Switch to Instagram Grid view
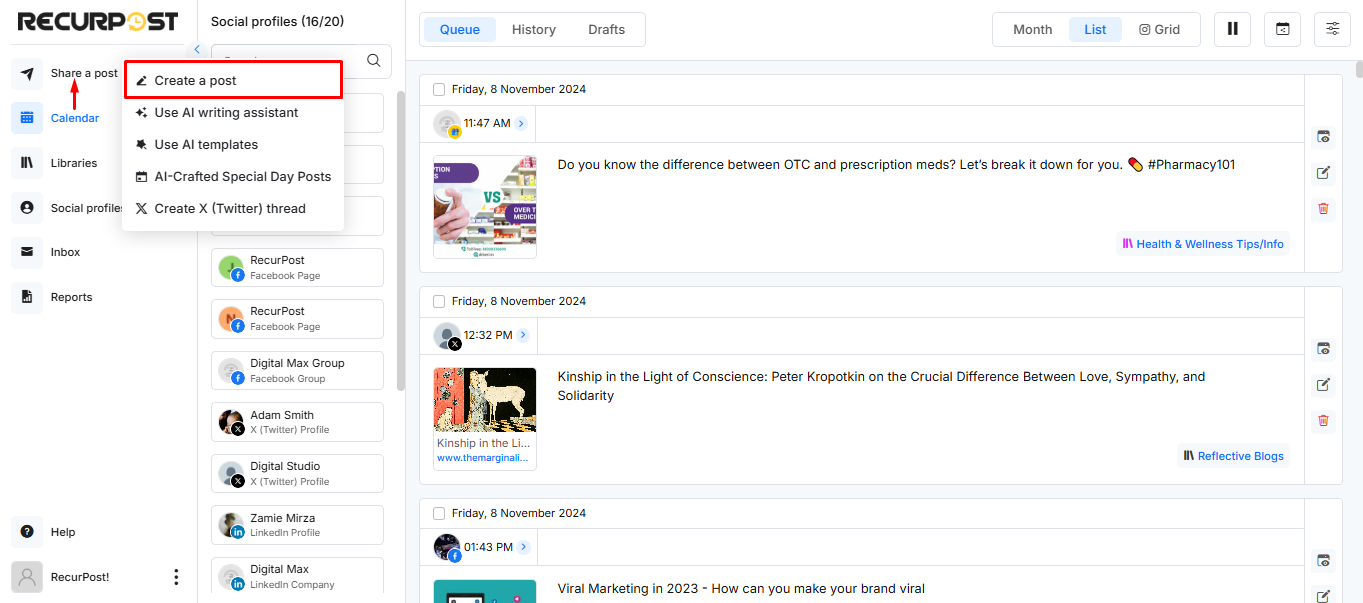The width and height of the screenshot is (1363, 603). [1160, 30]
